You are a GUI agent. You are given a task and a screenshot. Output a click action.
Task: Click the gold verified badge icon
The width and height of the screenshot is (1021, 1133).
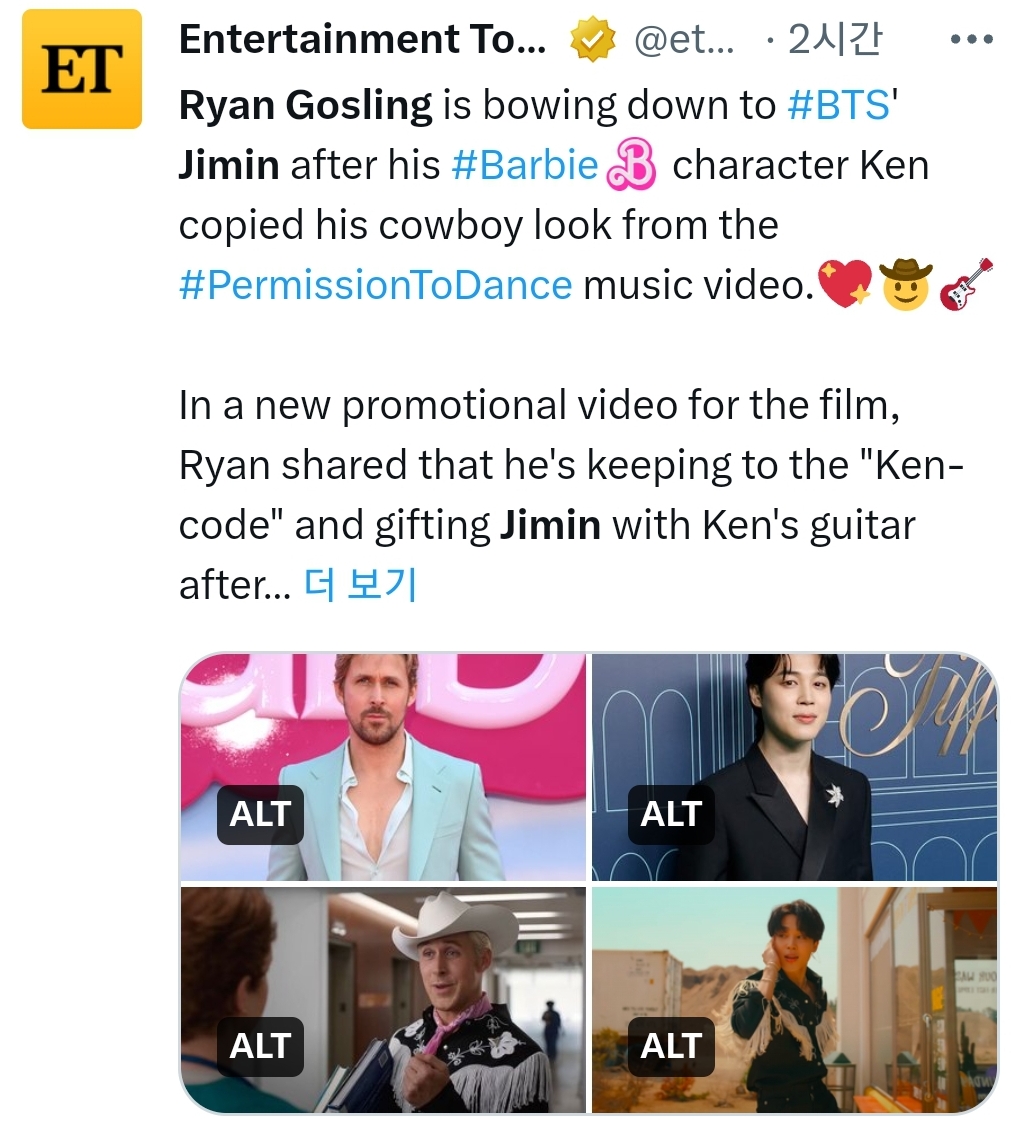pyautogui.click(x=593, y=39)
